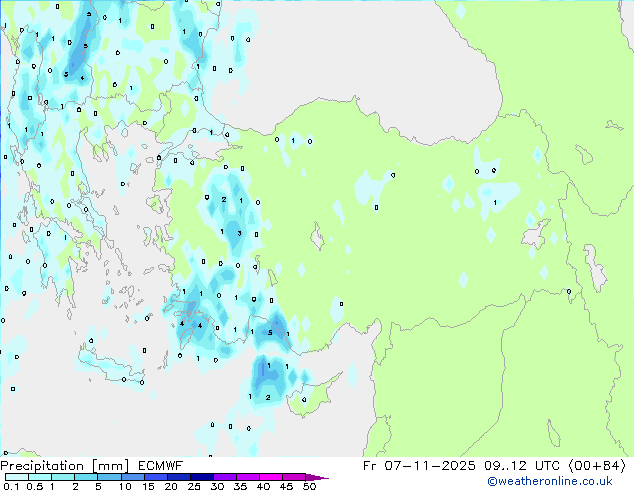Click the legend number '40'

click(263, 486)
